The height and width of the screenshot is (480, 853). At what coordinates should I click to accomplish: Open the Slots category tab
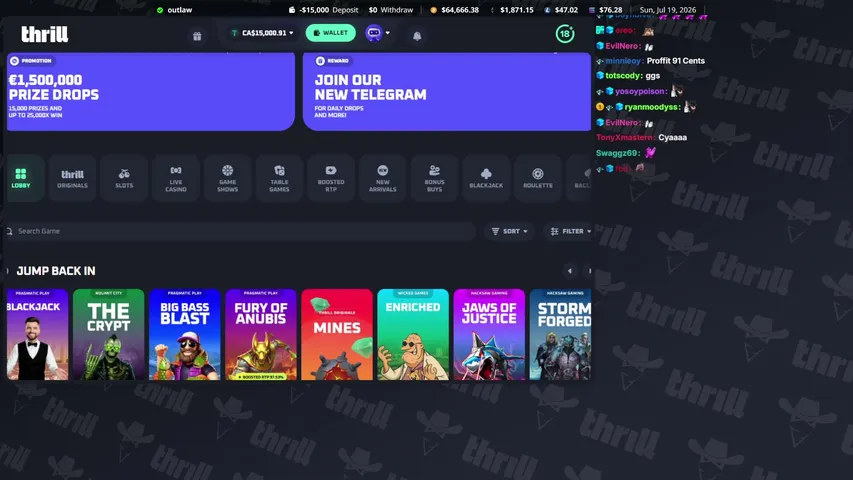click(x=124, y=178)
